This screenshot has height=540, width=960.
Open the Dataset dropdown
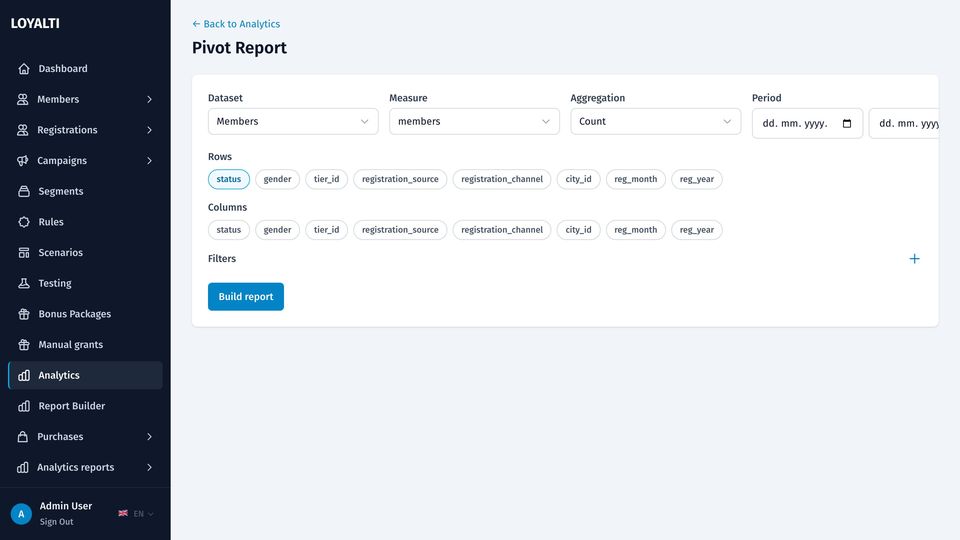(293, 121)
